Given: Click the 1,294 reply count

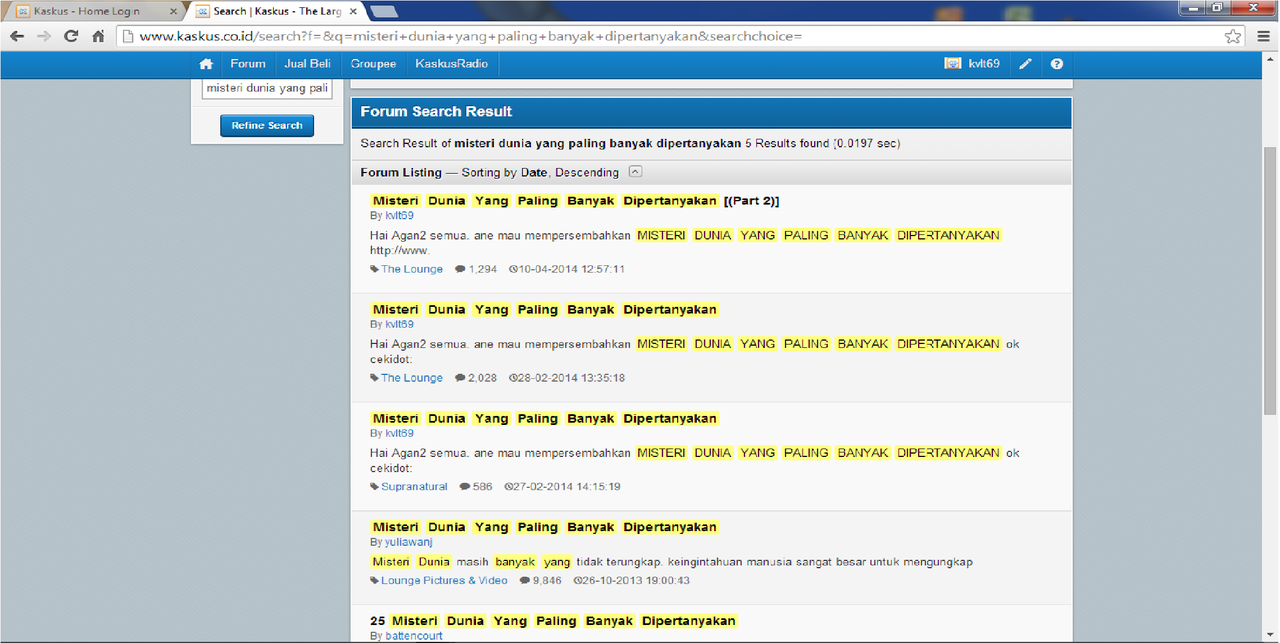Looking at the screenshot, I should pos(482,269).
